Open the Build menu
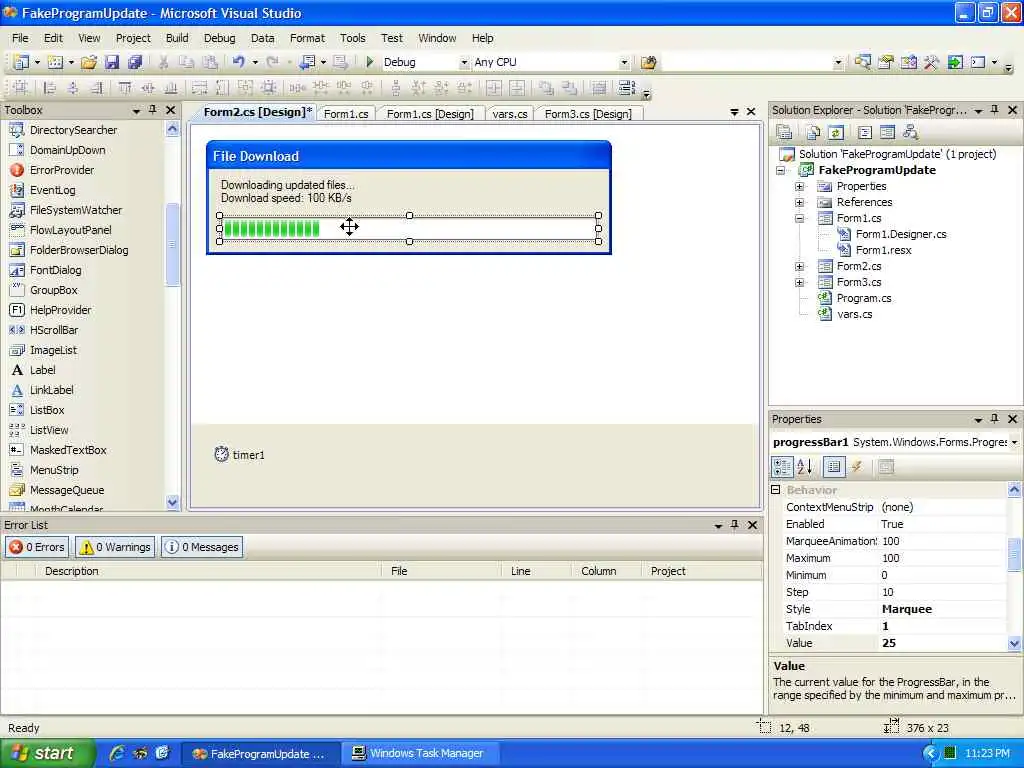 [177, 38]
